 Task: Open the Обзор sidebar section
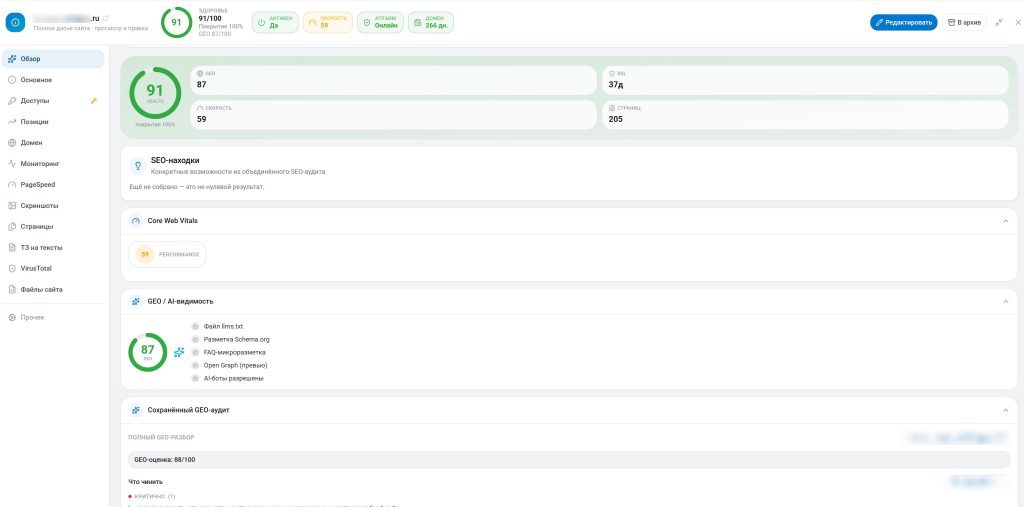(x=53, y=59)
